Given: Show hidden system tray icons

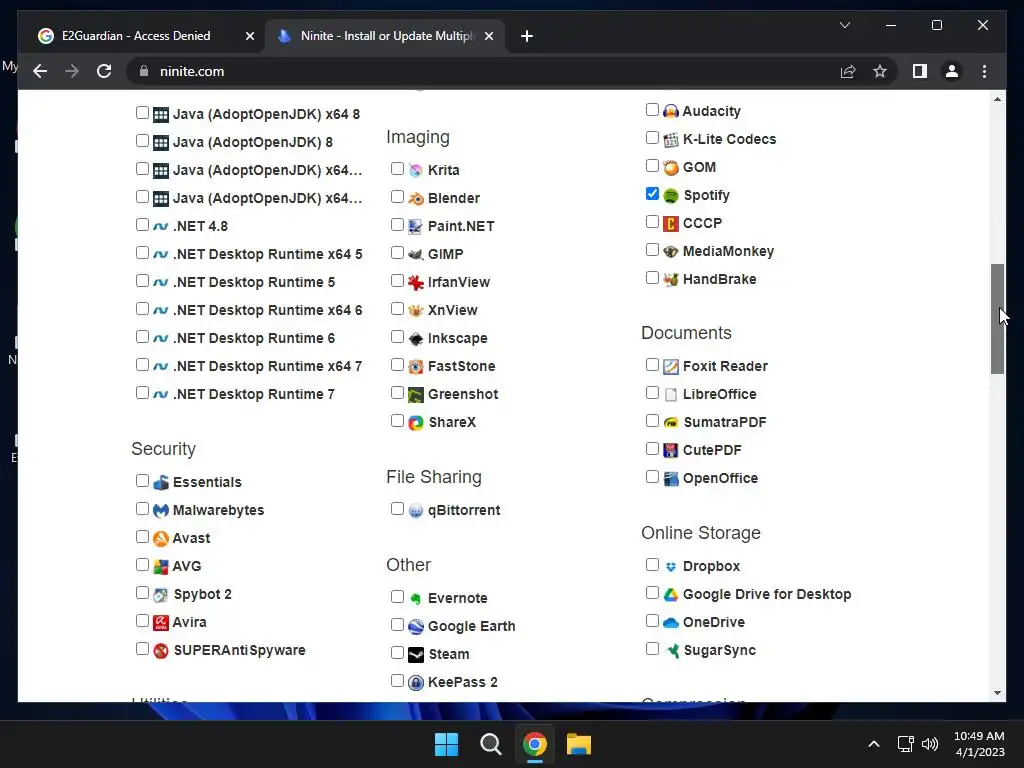Looking at the screenshot, I should click(874, 744).
